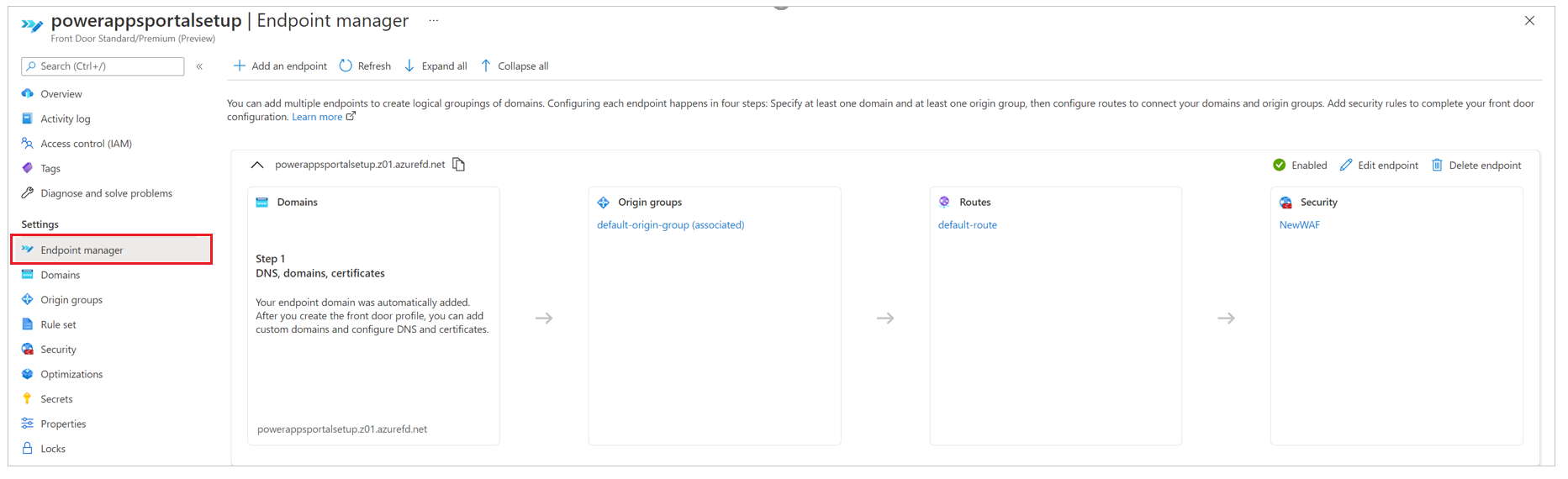Click the Learn more link

click(x=317, y=118)
